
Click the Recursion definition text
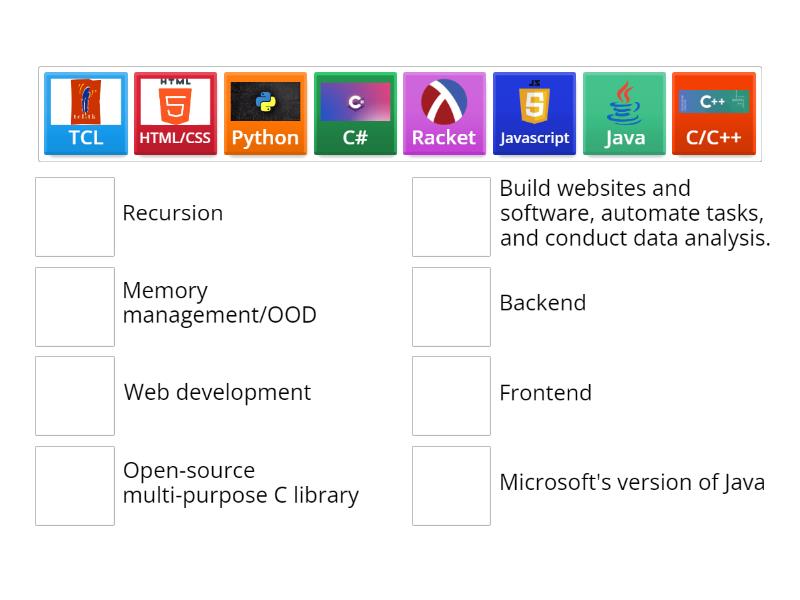(x=172, y=213)
